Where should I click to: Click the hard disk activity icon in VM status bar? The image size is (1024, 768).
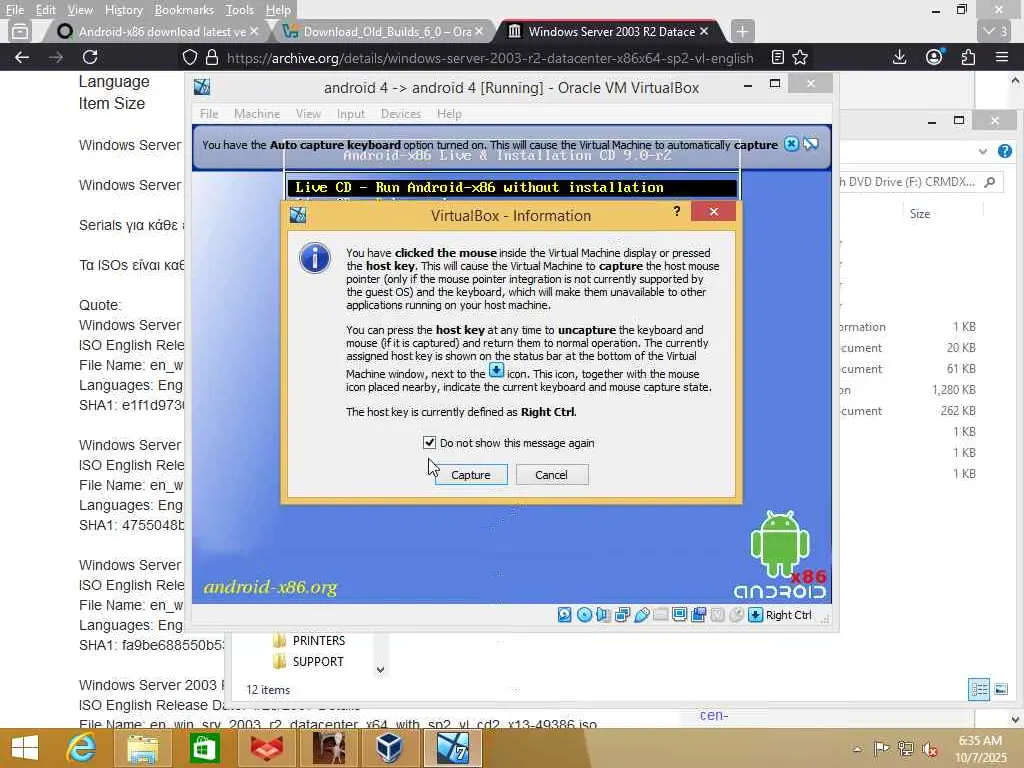[x=565, y=615]
